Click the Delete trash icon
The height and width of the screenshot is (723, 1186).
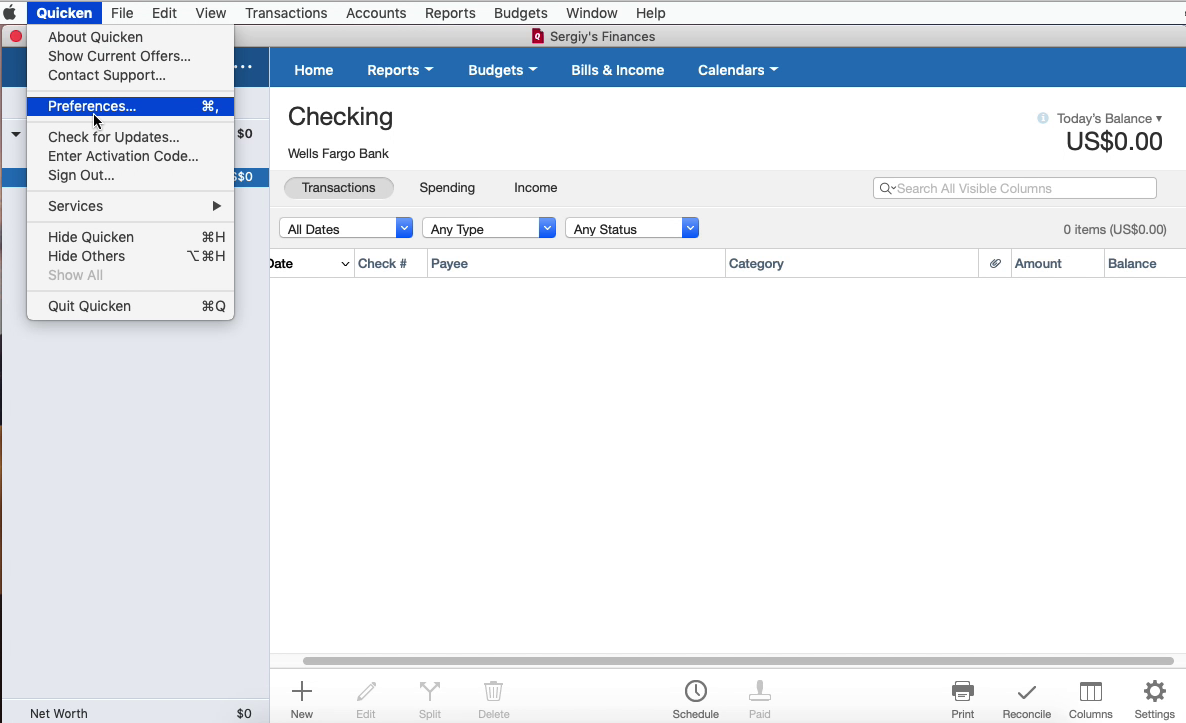pyautogui.click(x=493, y=700)
